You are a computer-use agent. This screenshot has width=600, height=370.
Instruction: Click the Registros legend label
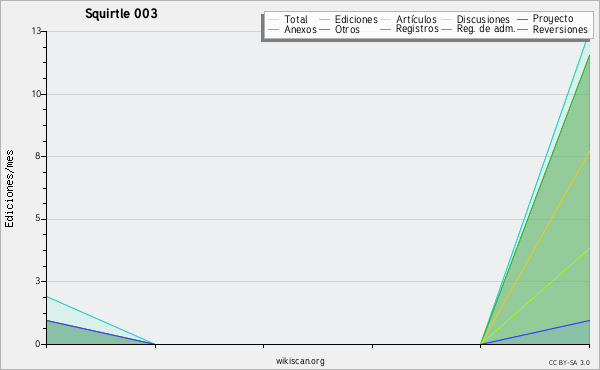coord(417,29)
